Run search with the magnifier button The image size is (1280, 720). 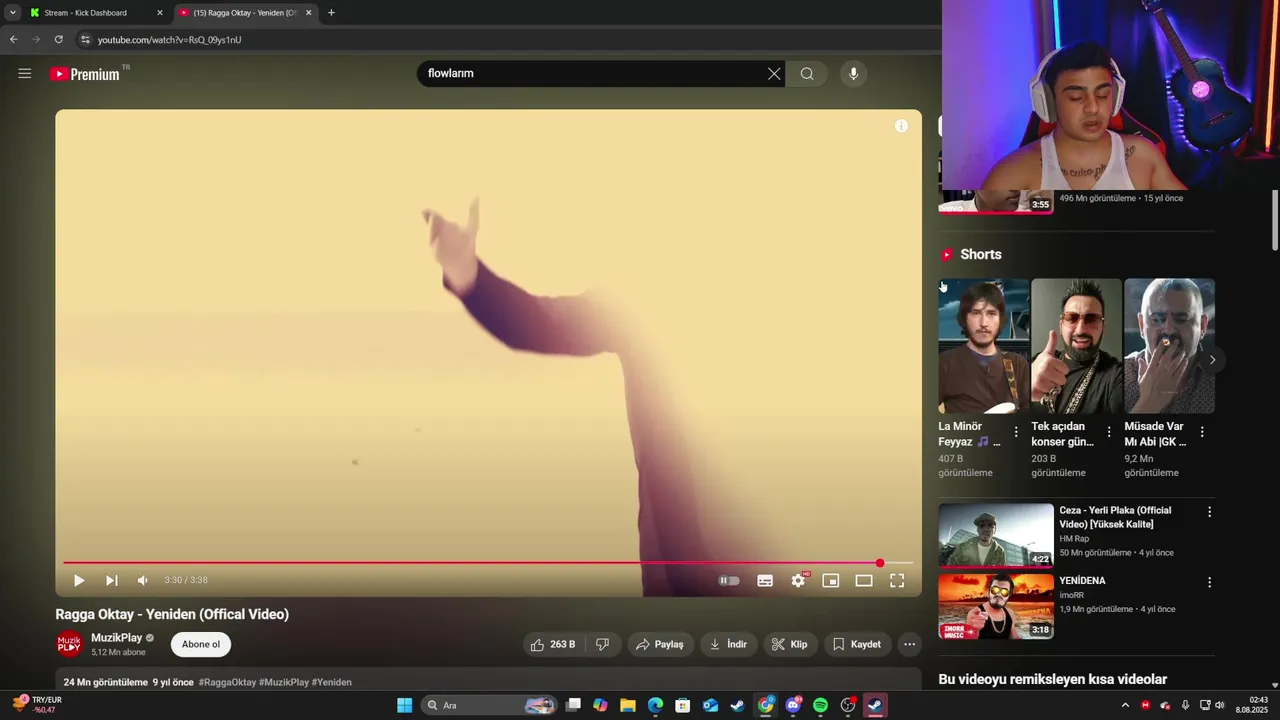point(807,73)
